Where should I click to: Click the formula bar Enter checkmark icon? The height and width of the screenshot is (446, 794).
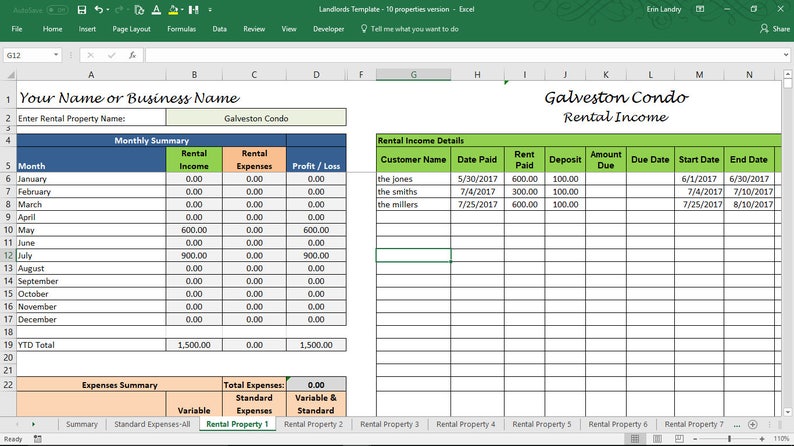point(111,55)
